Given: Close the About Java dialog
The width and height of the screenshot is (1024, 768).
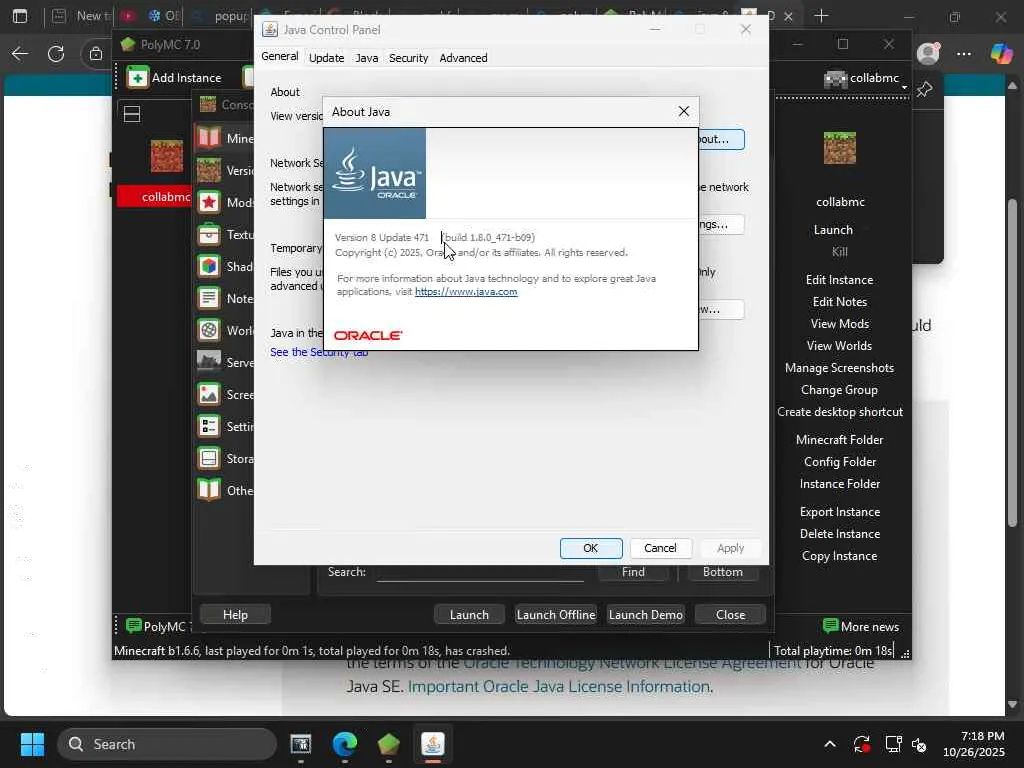Looking at the screenshot, I should tap(683, 111).
